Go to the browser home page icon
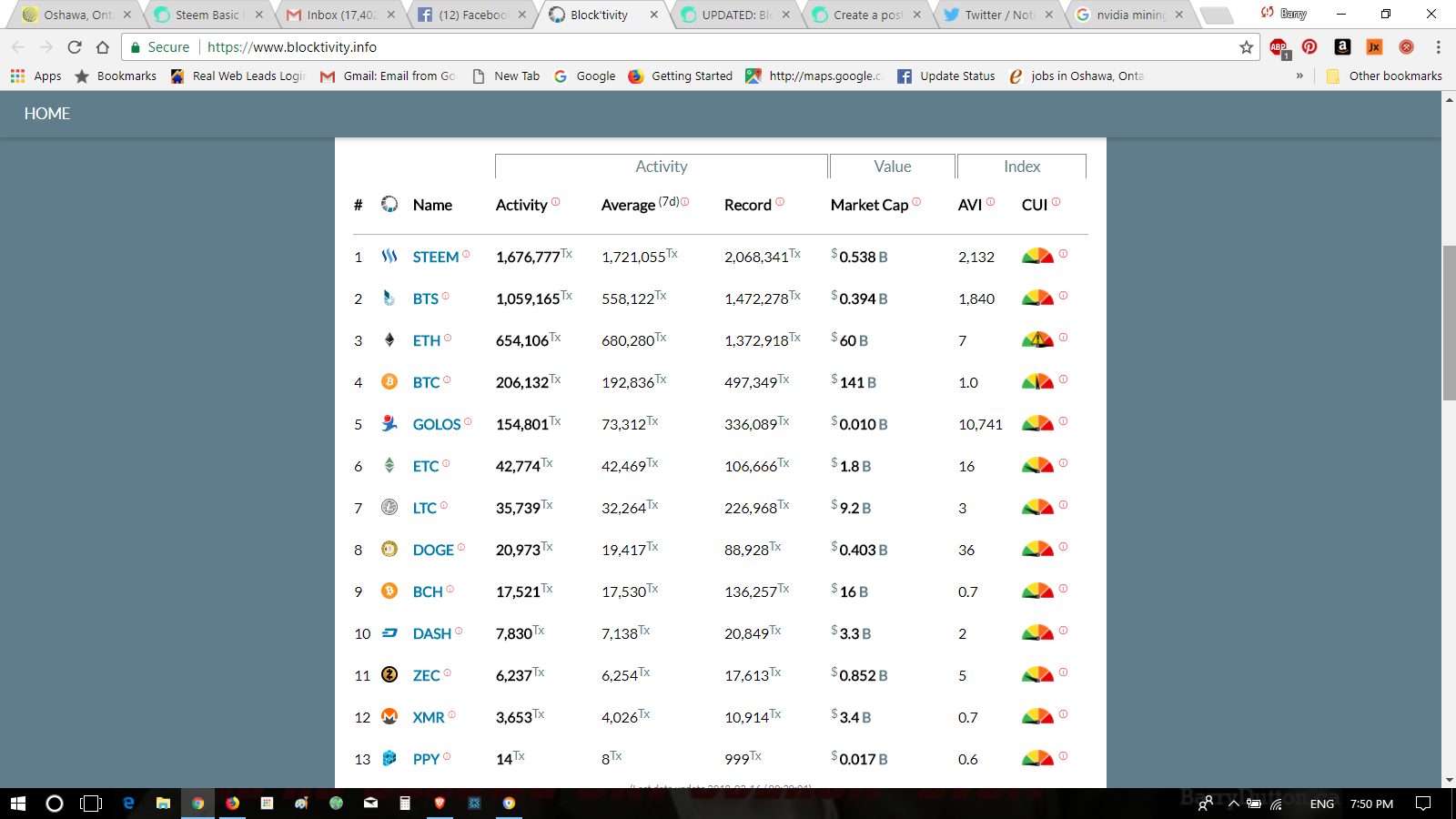Screen dimensions: 1456x819 (x=103, y=47)
